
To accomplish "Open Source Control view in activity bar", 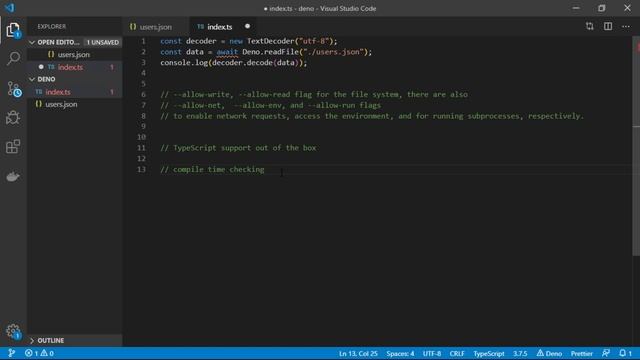I will pos(13,89).
